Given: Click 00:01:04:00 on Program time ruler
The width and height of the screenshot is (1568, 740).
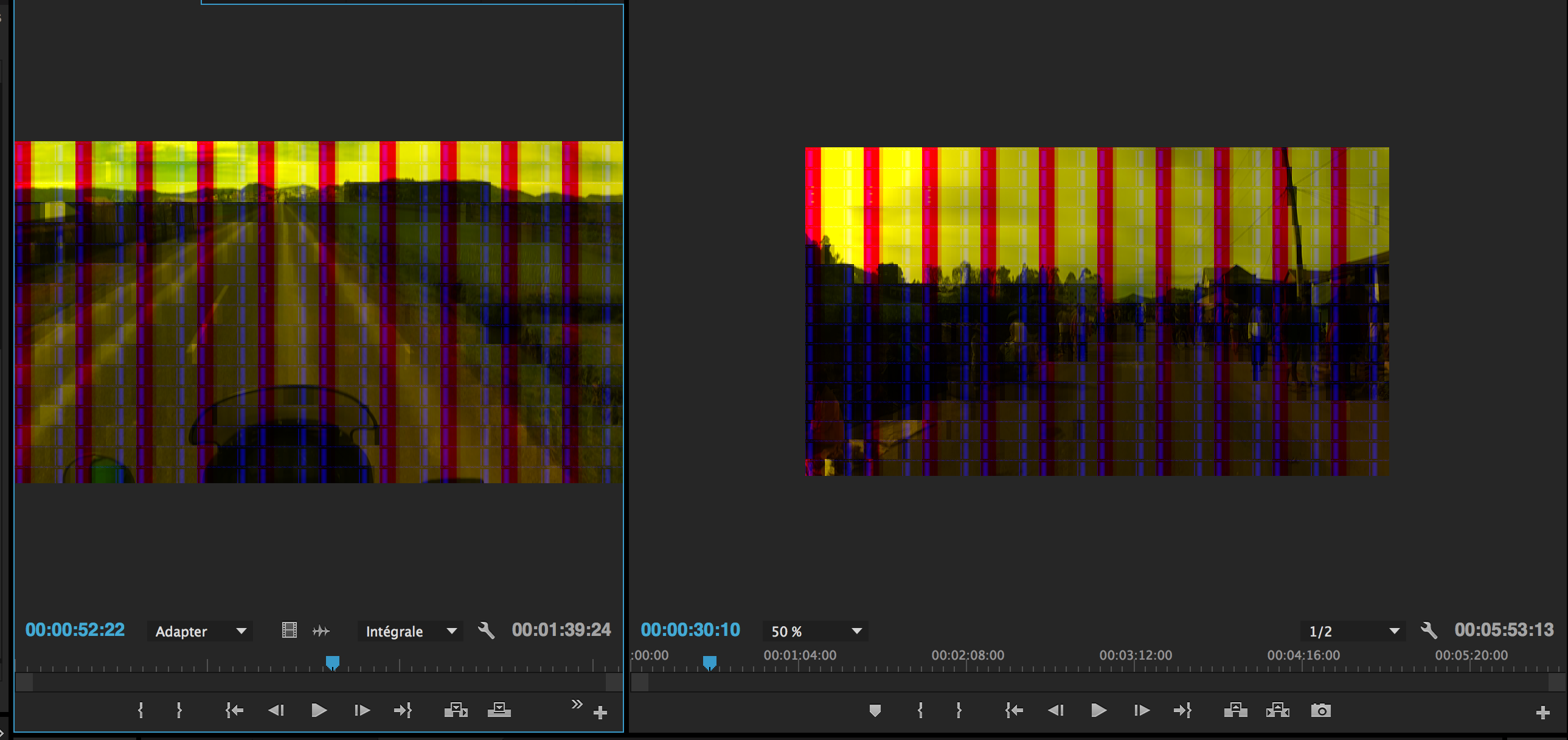Looking at the screenshot, I should click(x=800, y=655).
